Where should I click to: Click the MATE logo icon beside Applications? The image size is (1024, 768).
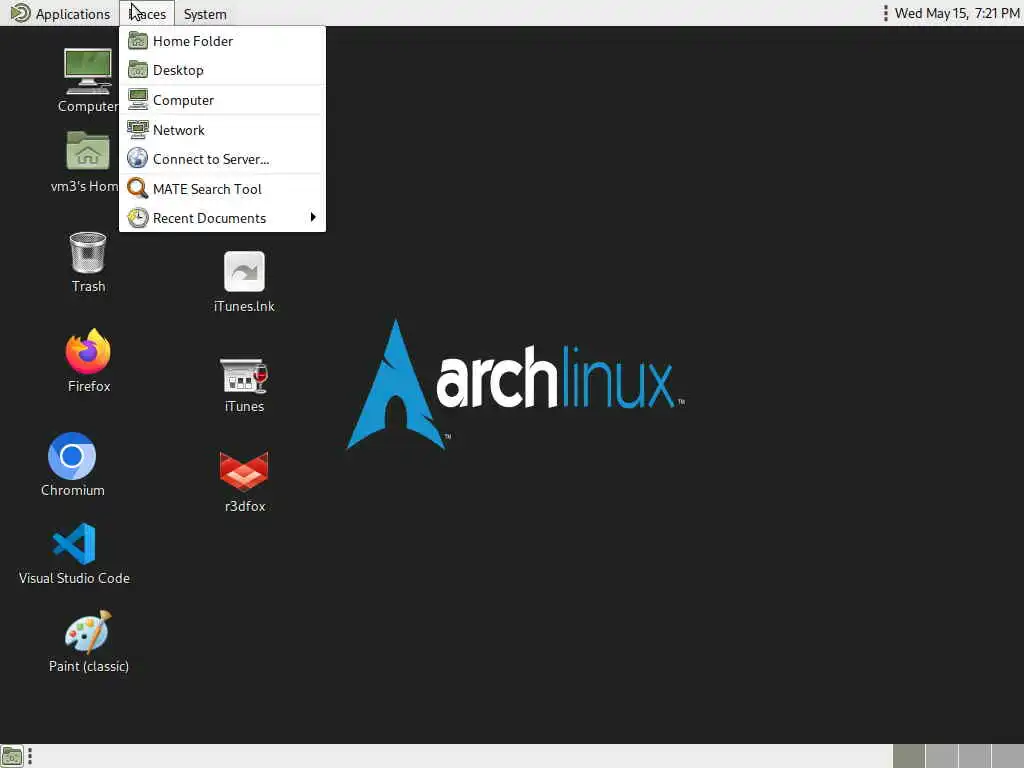(20, 13)
